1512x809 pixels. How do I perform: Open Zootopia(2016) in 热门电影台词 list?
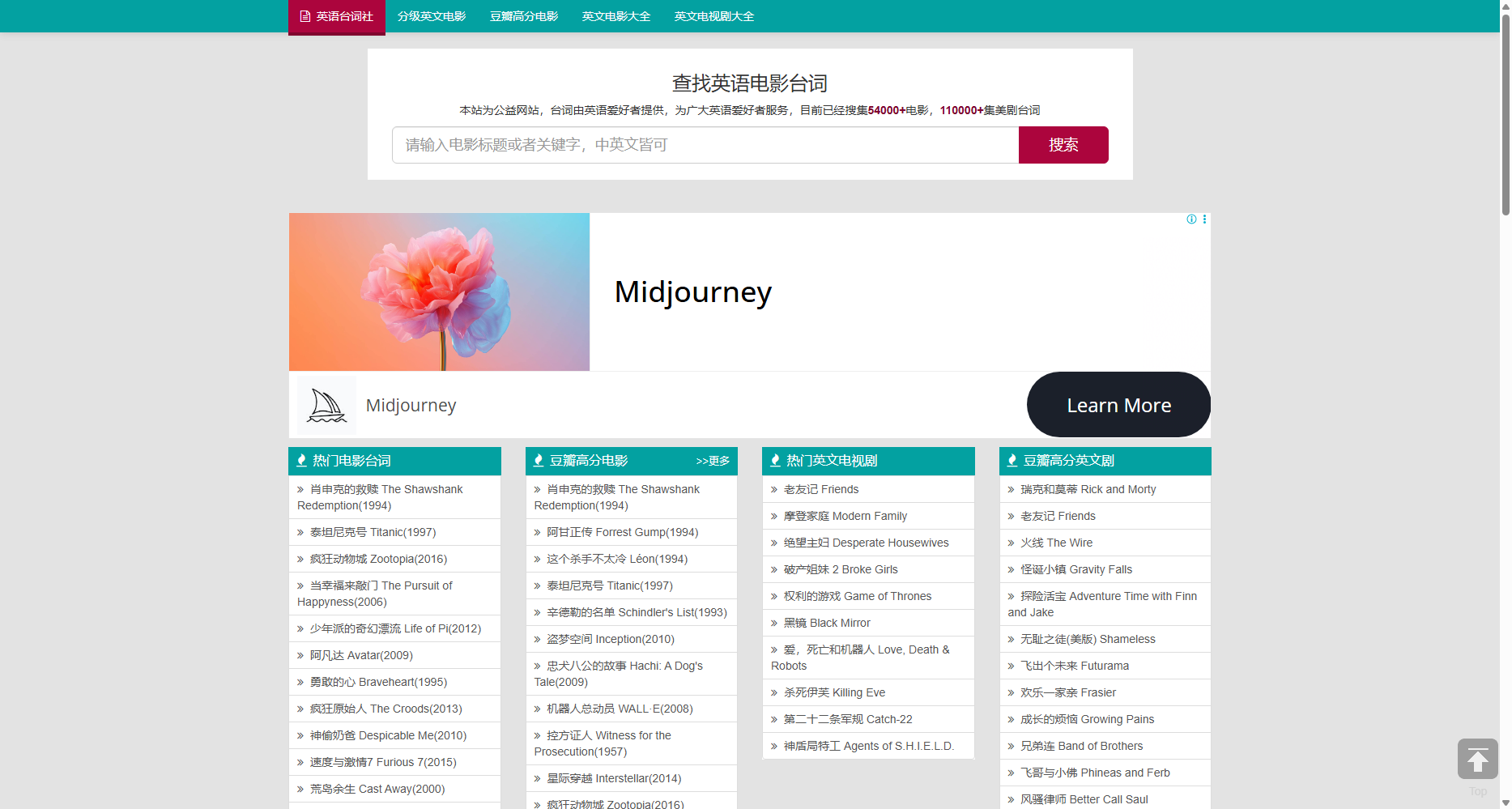point(378,559)
